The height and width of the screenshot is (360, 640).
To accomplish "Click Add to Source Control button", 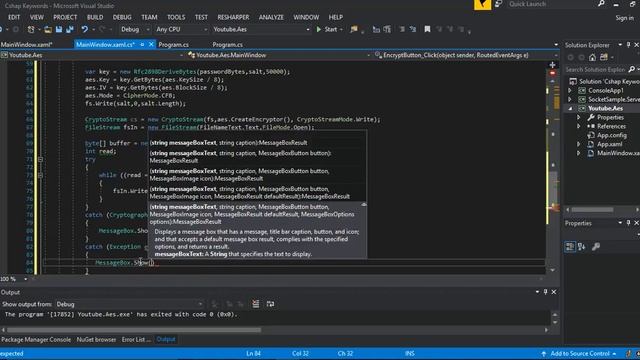I will tap(580, 353).
